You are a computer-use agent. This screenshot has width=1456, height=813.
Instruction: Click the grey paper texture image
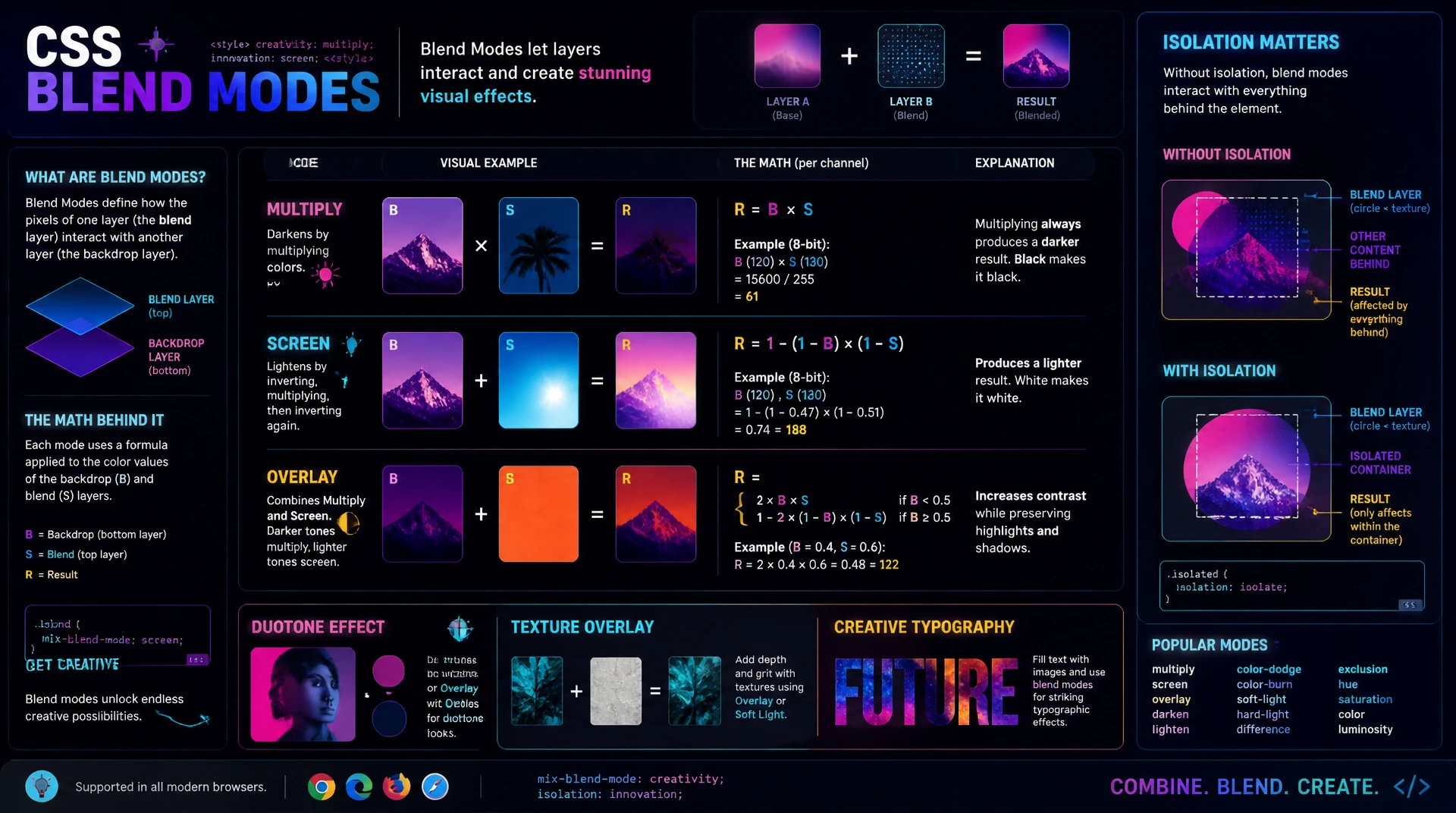click(x=616, y=691)
